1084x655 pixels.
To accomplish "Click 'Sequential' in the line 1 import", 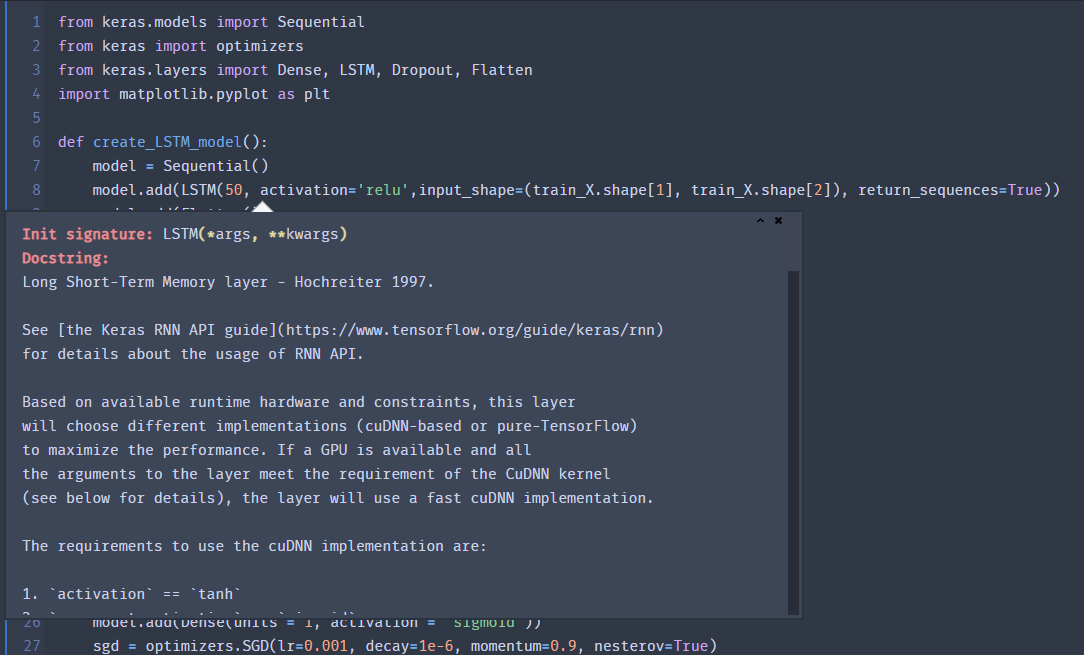I will (321, 22).
